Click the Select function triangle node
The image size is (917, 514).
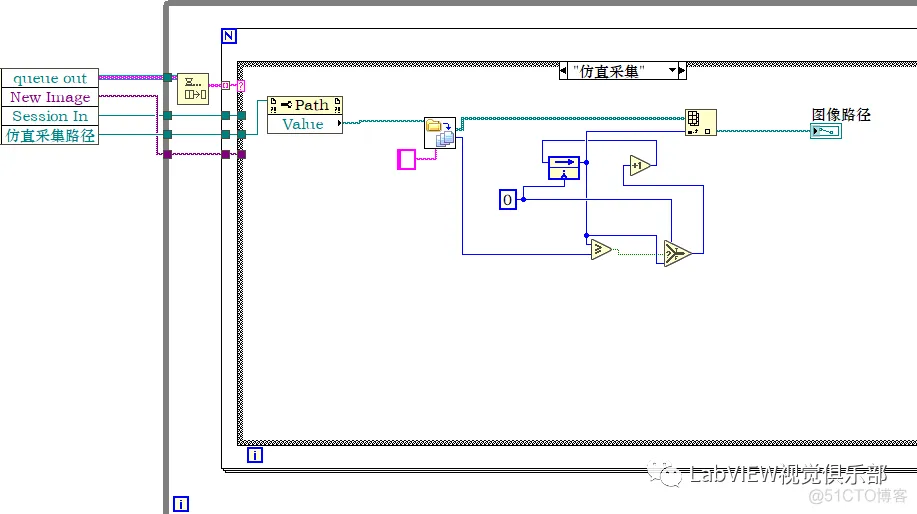[x=677, y=254]
